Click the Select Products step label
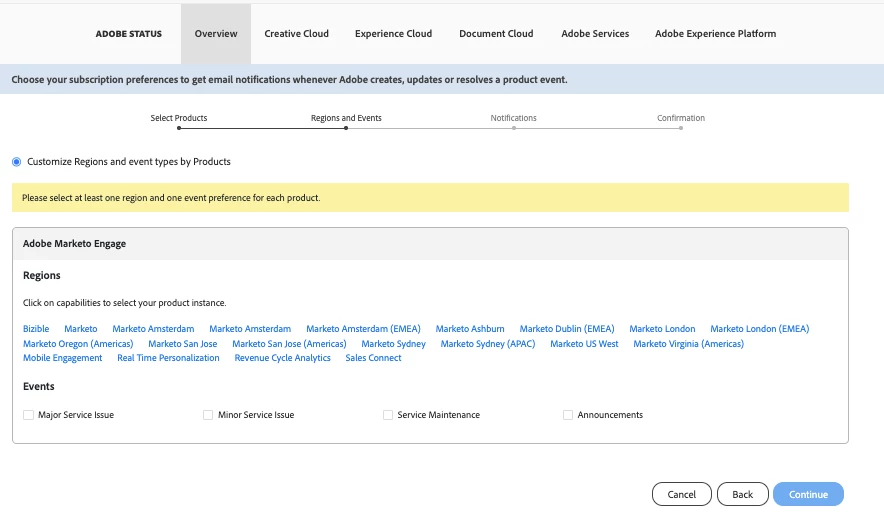 pyautogui.click(x=179, y=118)
